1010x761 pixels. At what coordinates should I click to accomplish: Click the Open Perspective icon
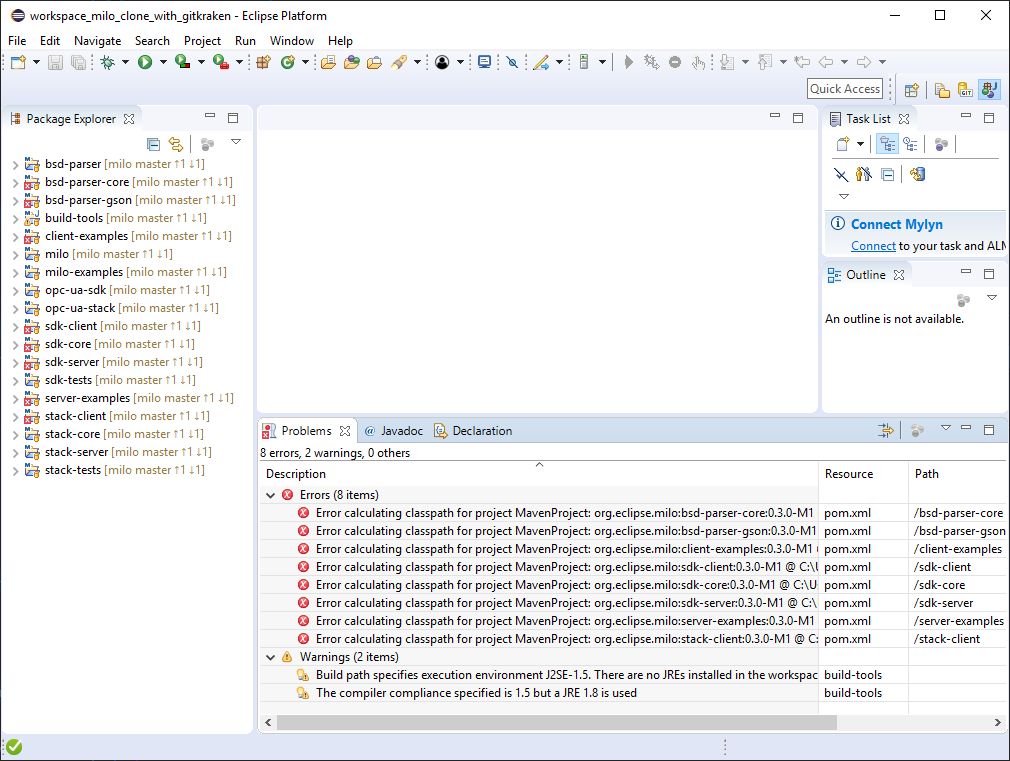point(912,90)
